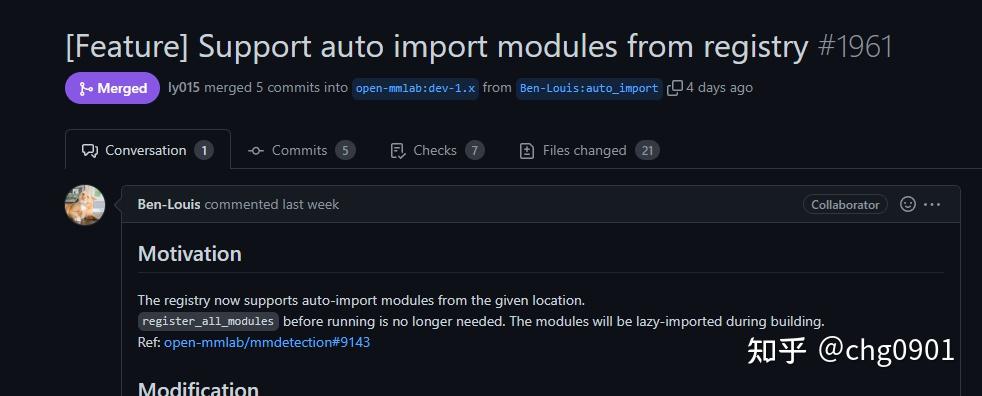Open the open-mmlab:dev-1.x base branch
Screen dimensions: 982x396
415,88
